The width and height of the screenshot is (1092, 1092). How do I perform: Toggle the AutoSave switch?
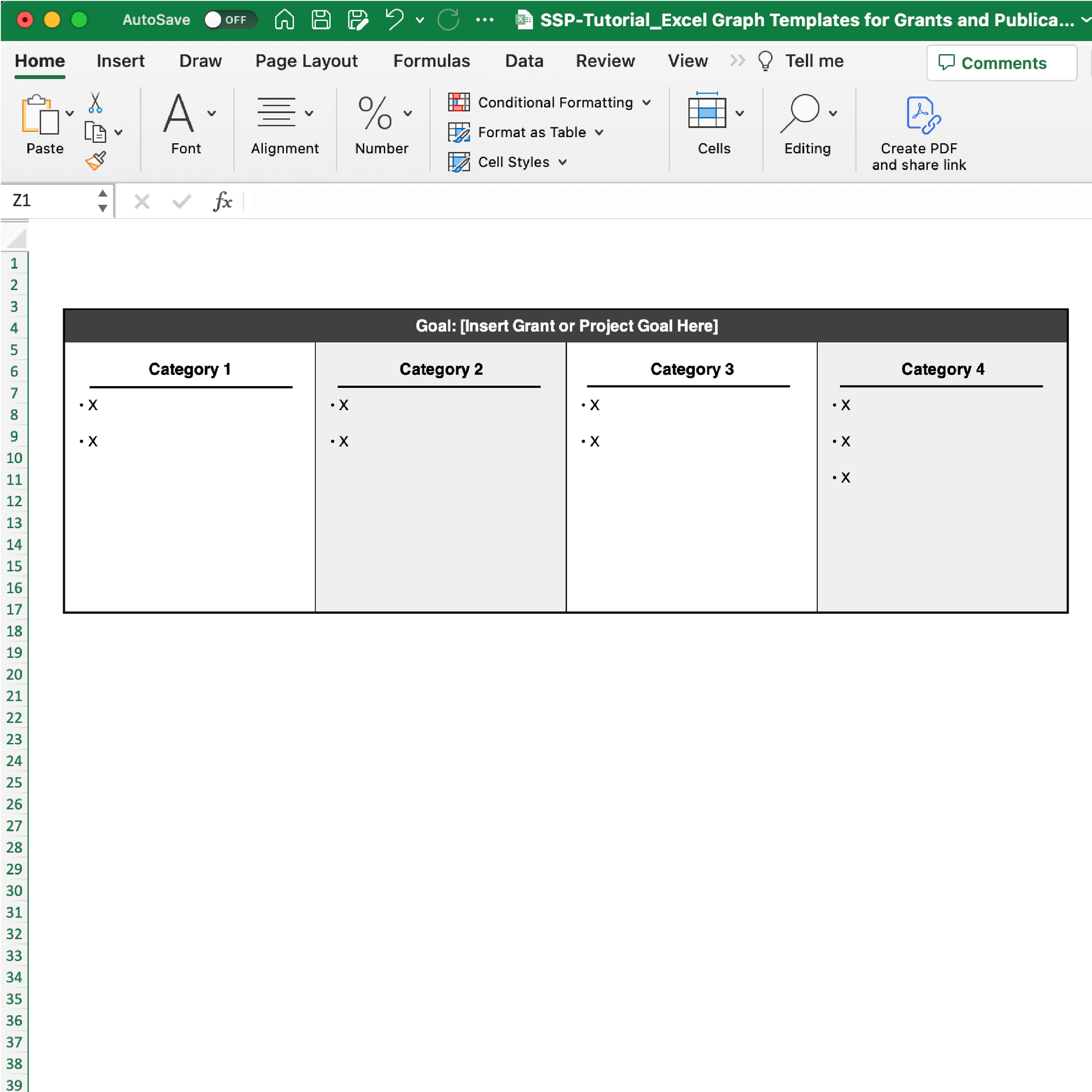[x=229, y=20]
